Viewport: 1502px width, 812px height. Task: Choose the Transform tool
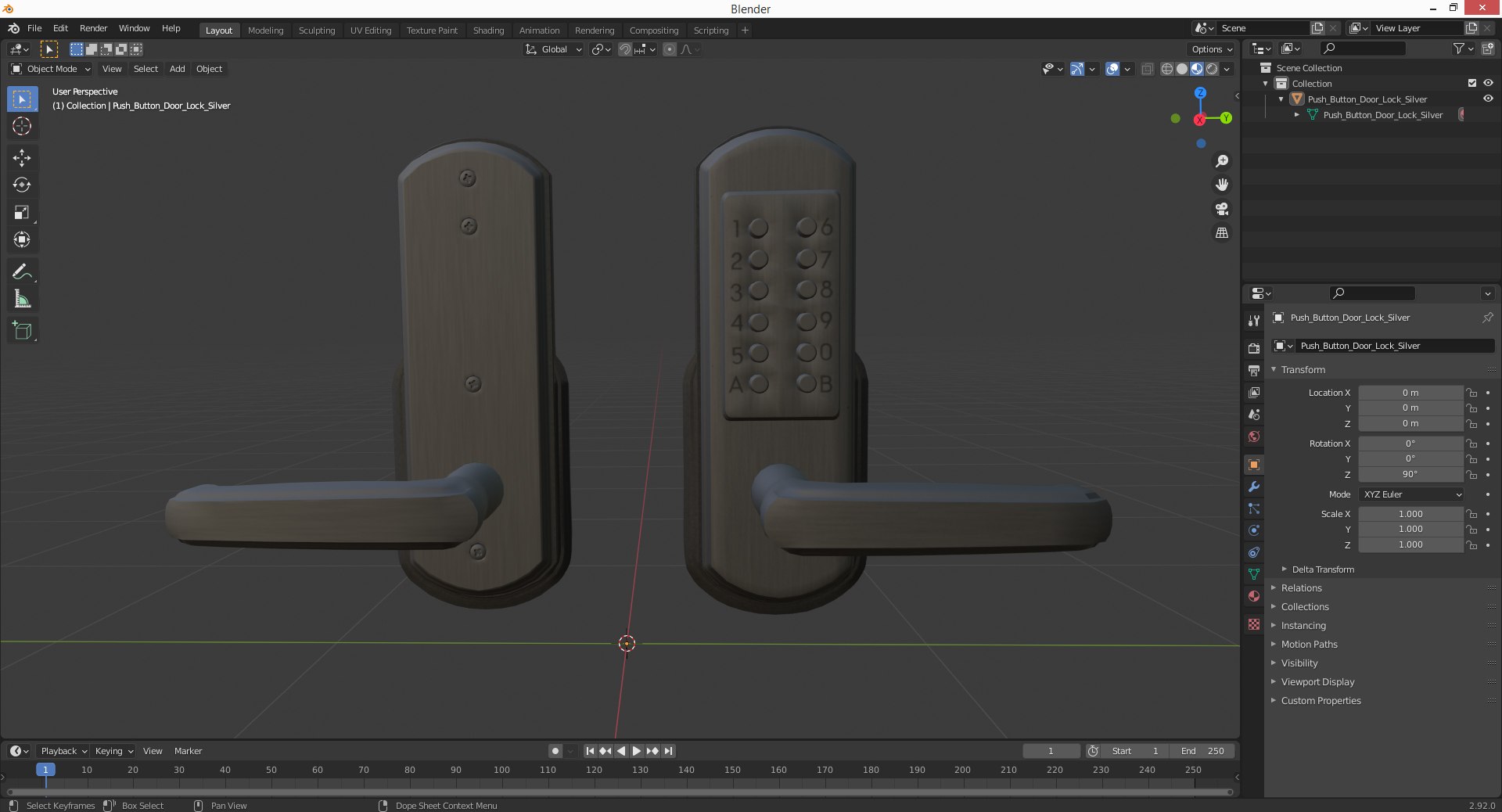22,240
